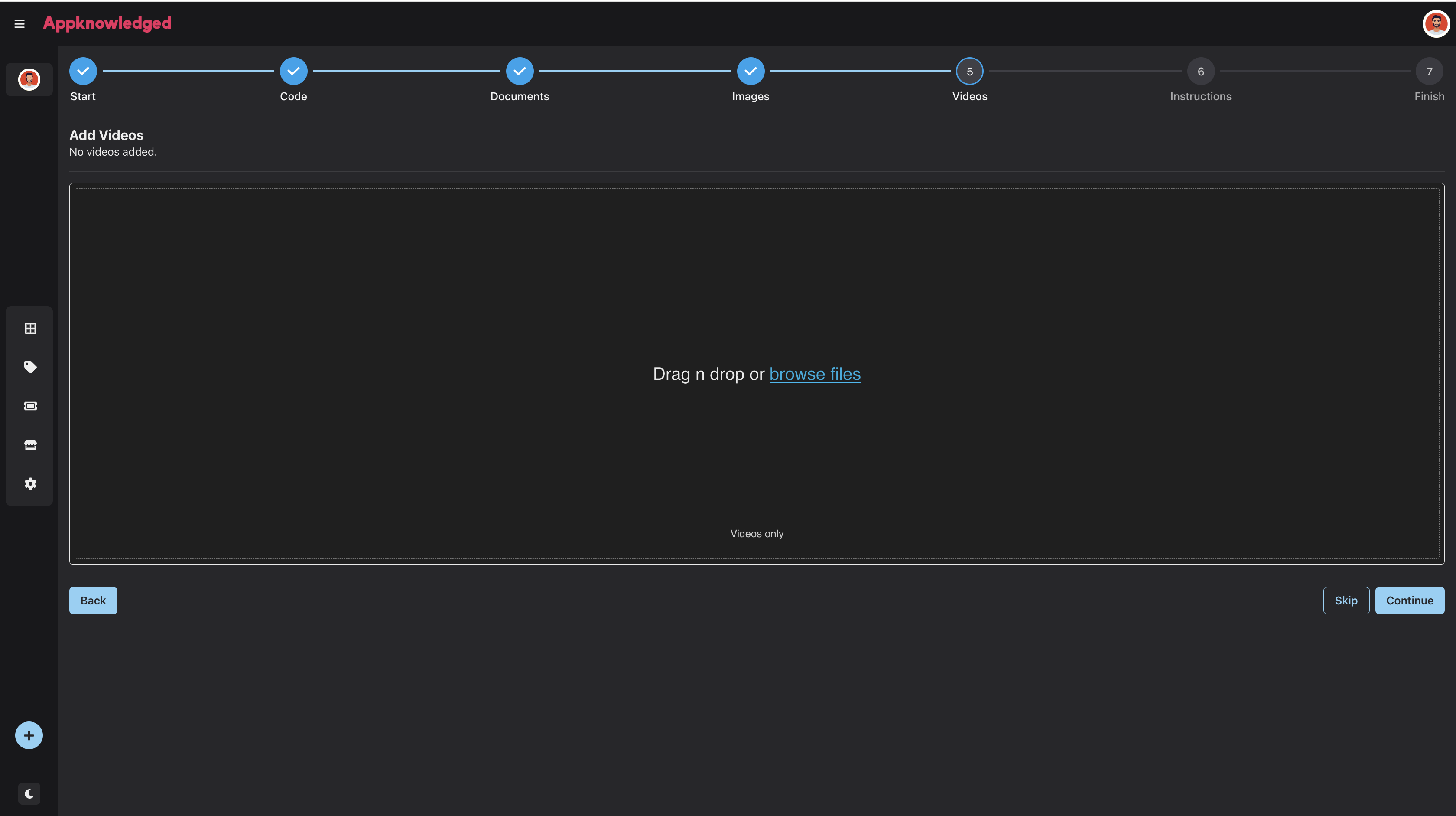Viewport: 1456px width, 816px height.
Task: Open settings gear in sidebar
Action: pos(30,483)
